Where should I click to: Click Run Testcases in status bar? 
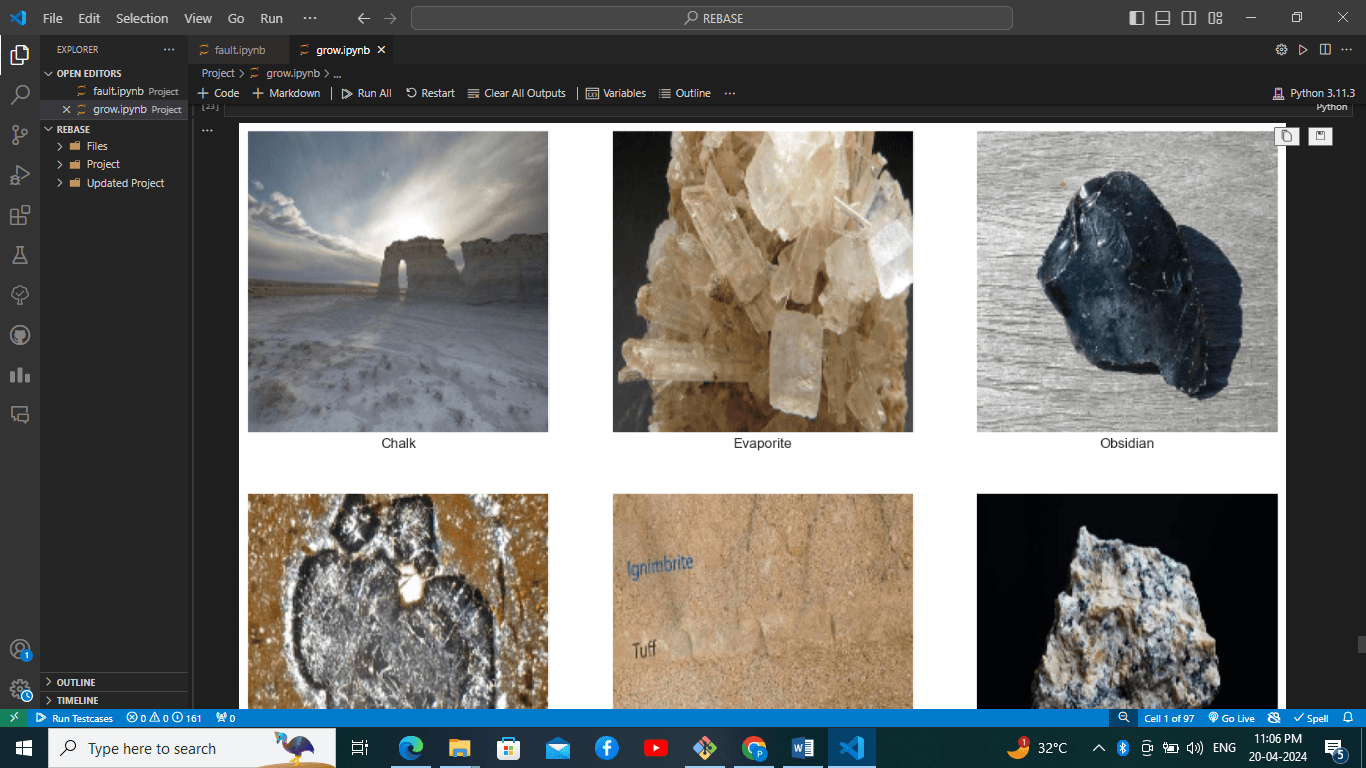point(75,718)
